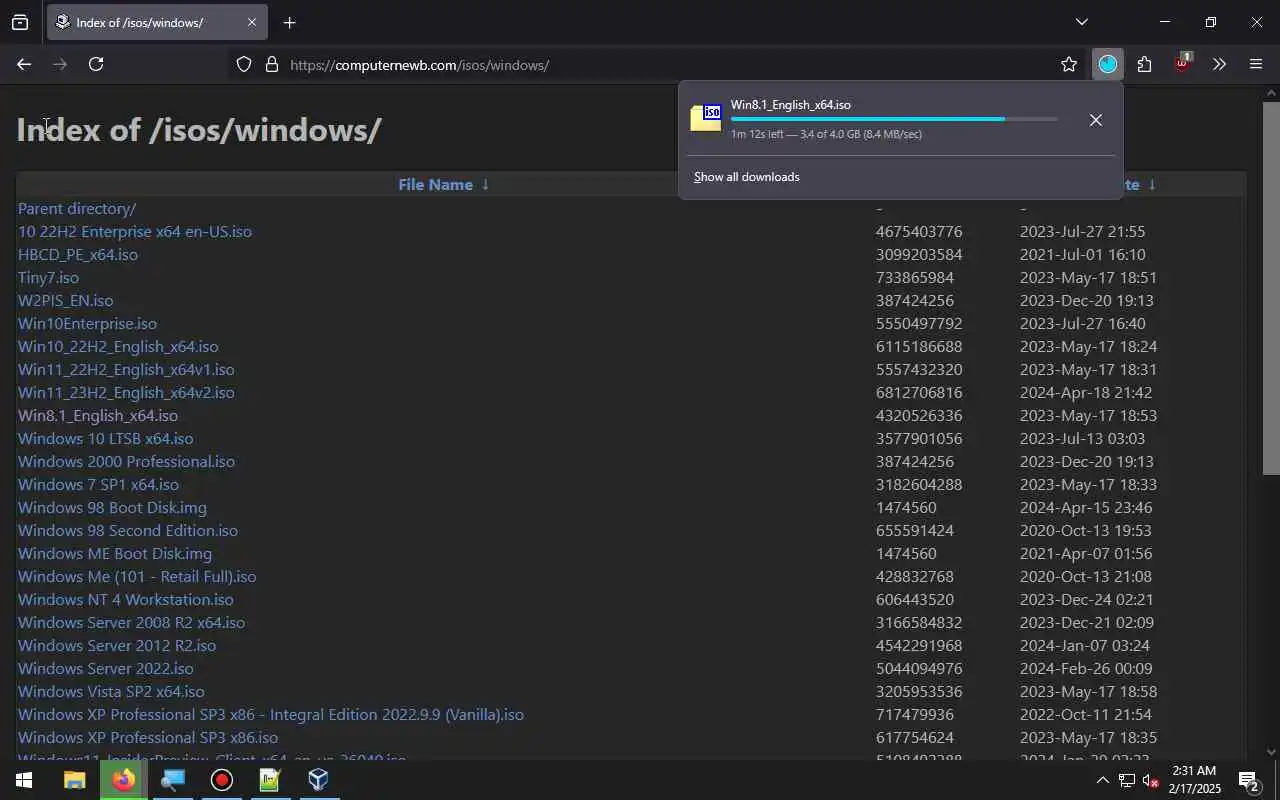This screenshot has height=800, width=1280.
Task: Sort by File Name column header
Action: 435,184
